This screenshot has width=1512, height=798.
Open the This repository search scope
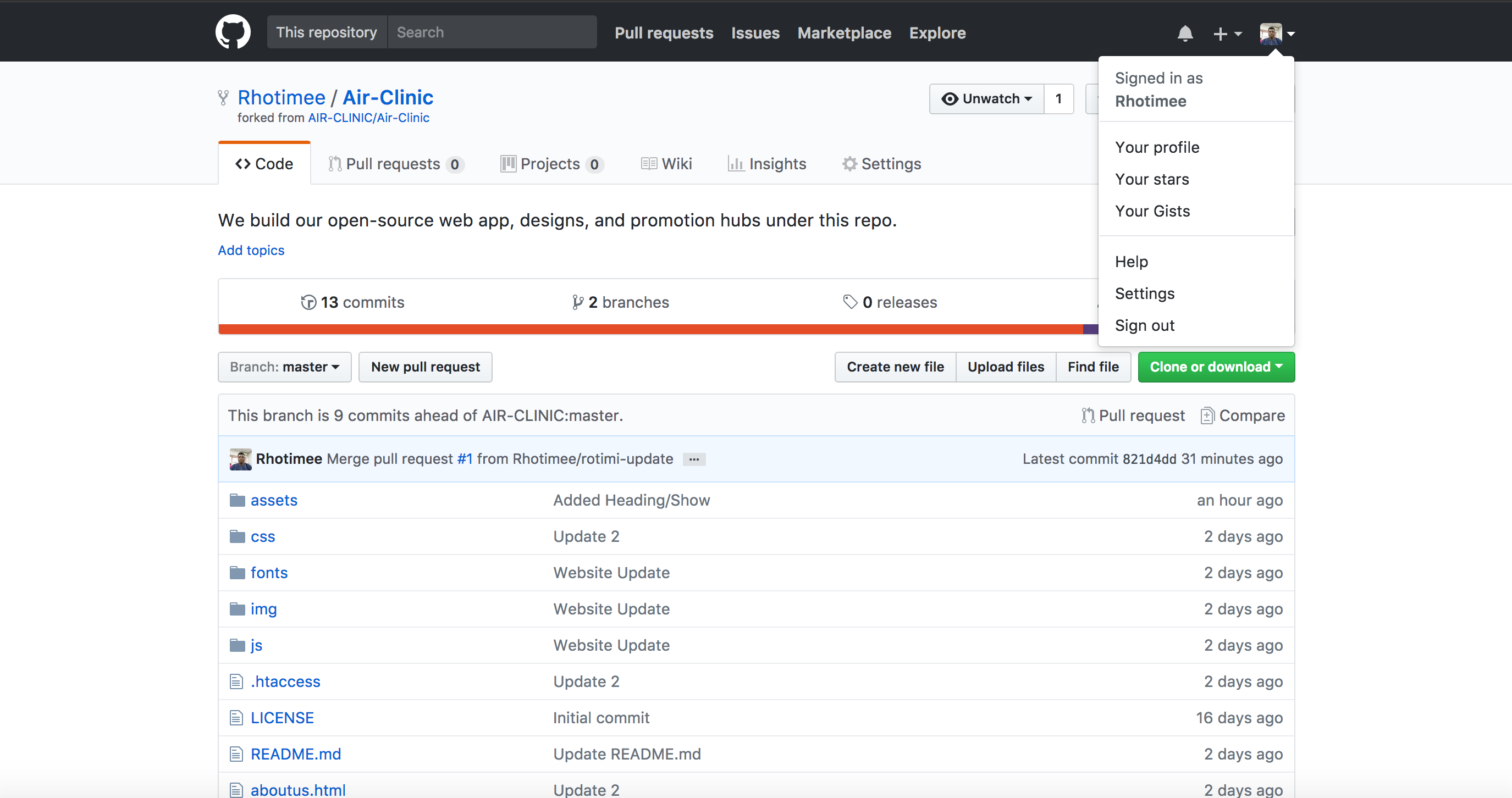[x=327, y=32]
